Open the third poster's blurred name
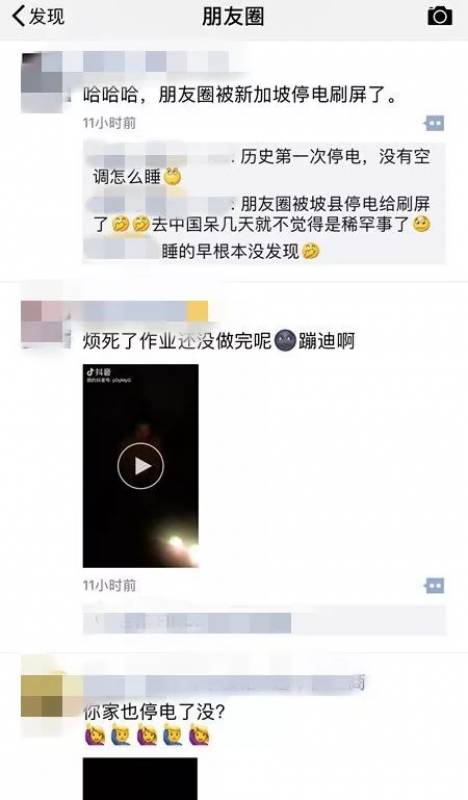468x800 pixels. [x=224, y=684]
